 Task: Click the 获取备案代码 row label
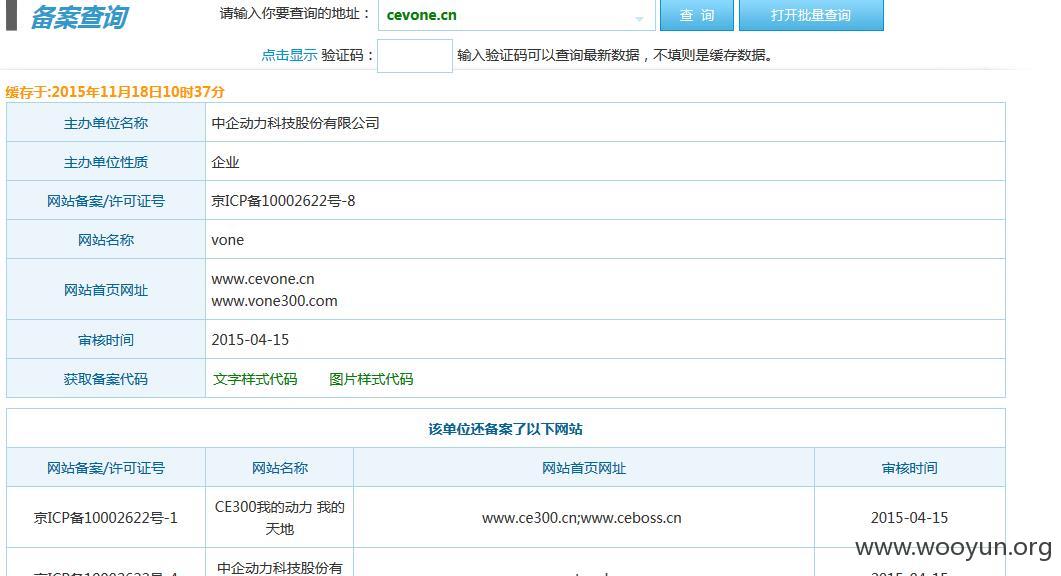106,379
